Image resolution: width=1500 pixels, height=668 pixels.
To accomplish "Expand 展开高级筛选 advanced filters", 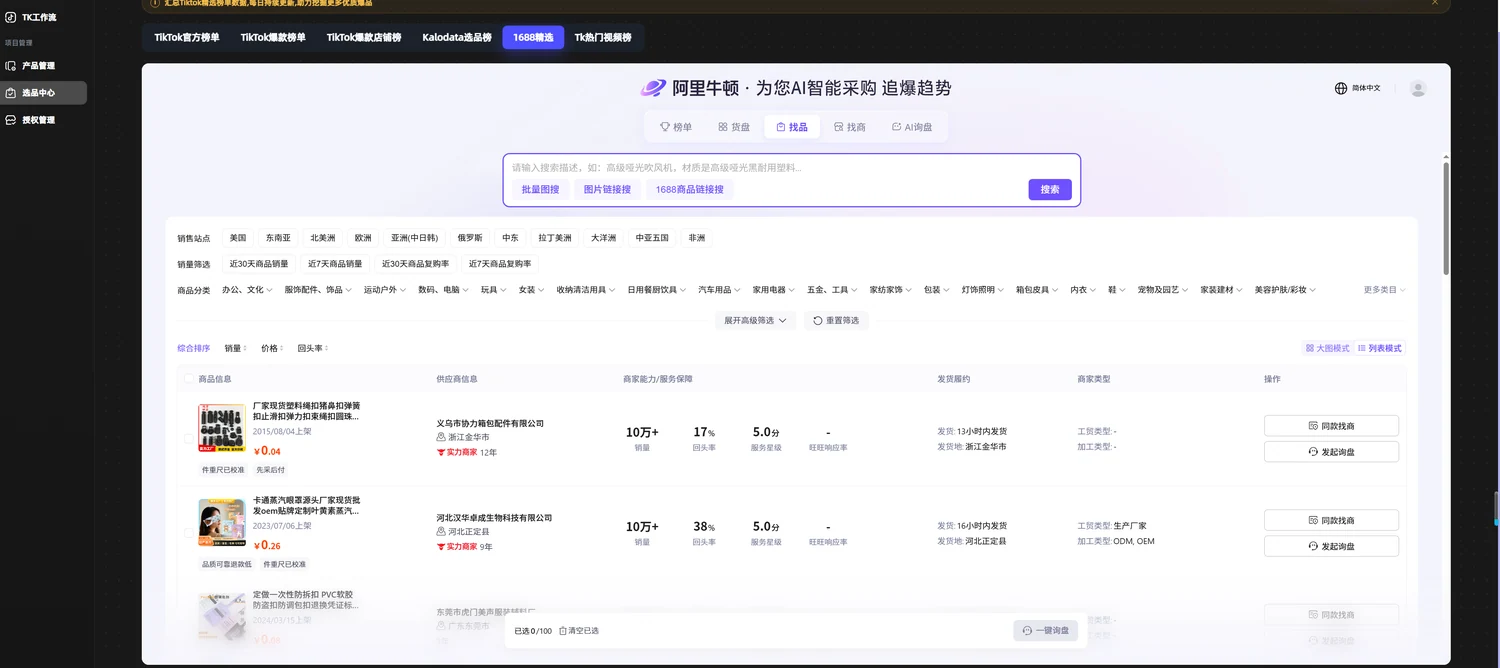I will point(755,321).
